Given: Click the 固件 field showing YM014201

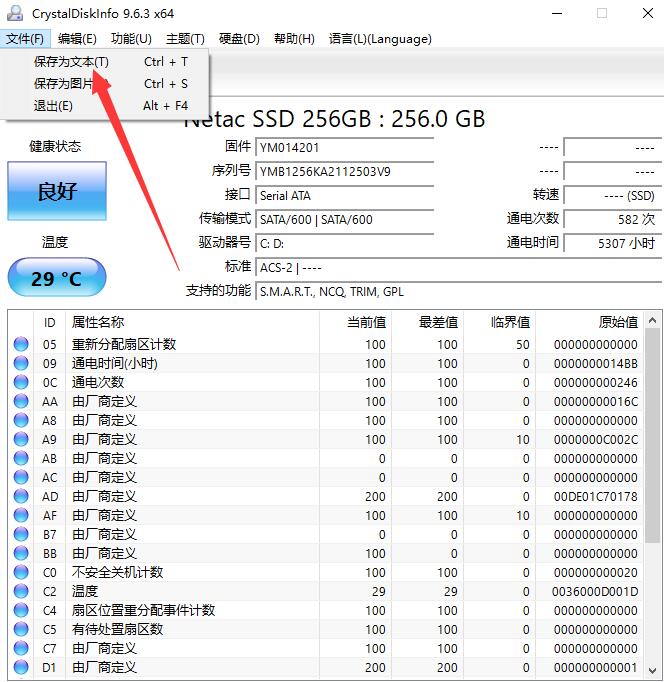Looking at the screenshot, I should click(x=345, y=147).
